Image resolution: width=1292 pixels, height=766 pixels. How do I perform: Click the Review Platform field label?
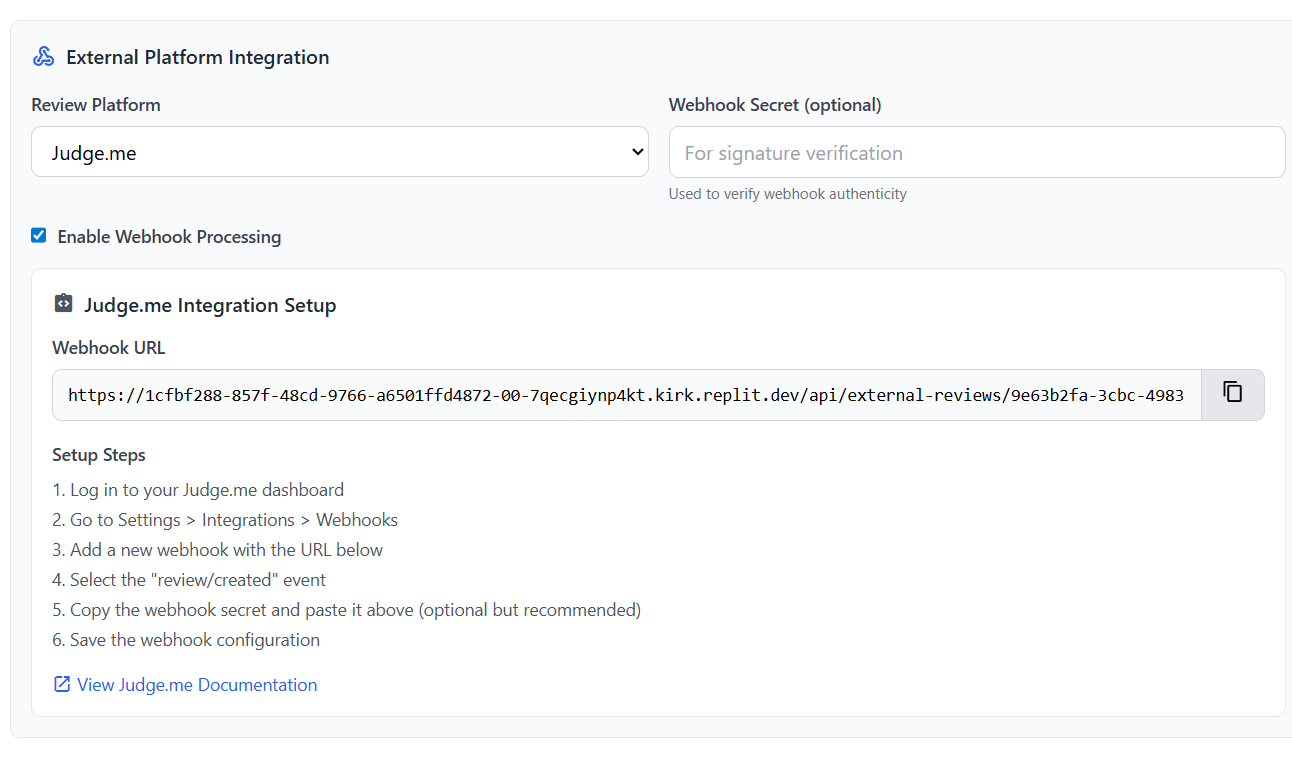pyautogui.click(x=96, y=105)
